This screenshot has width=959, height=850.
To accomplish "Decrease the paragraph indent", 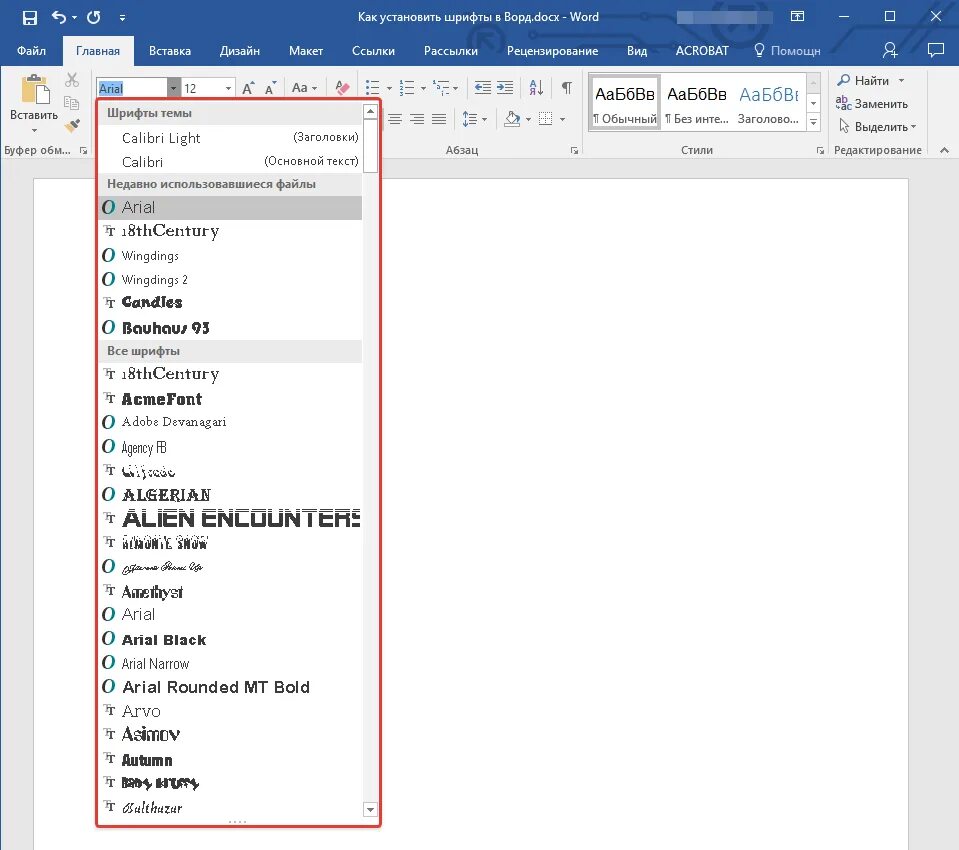I will point(483,88).
